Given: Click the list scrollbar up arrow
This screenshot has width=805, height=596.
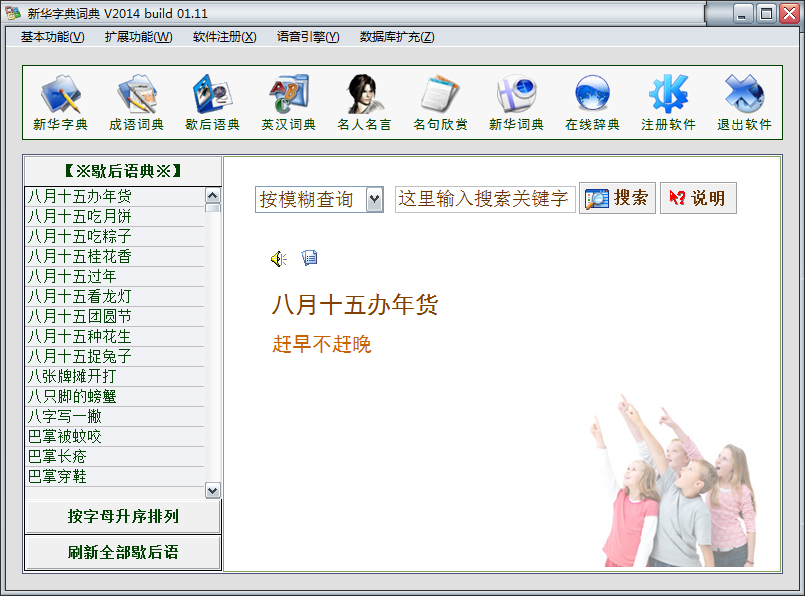Looking at the screenshot, I should [x=213, y=195].
